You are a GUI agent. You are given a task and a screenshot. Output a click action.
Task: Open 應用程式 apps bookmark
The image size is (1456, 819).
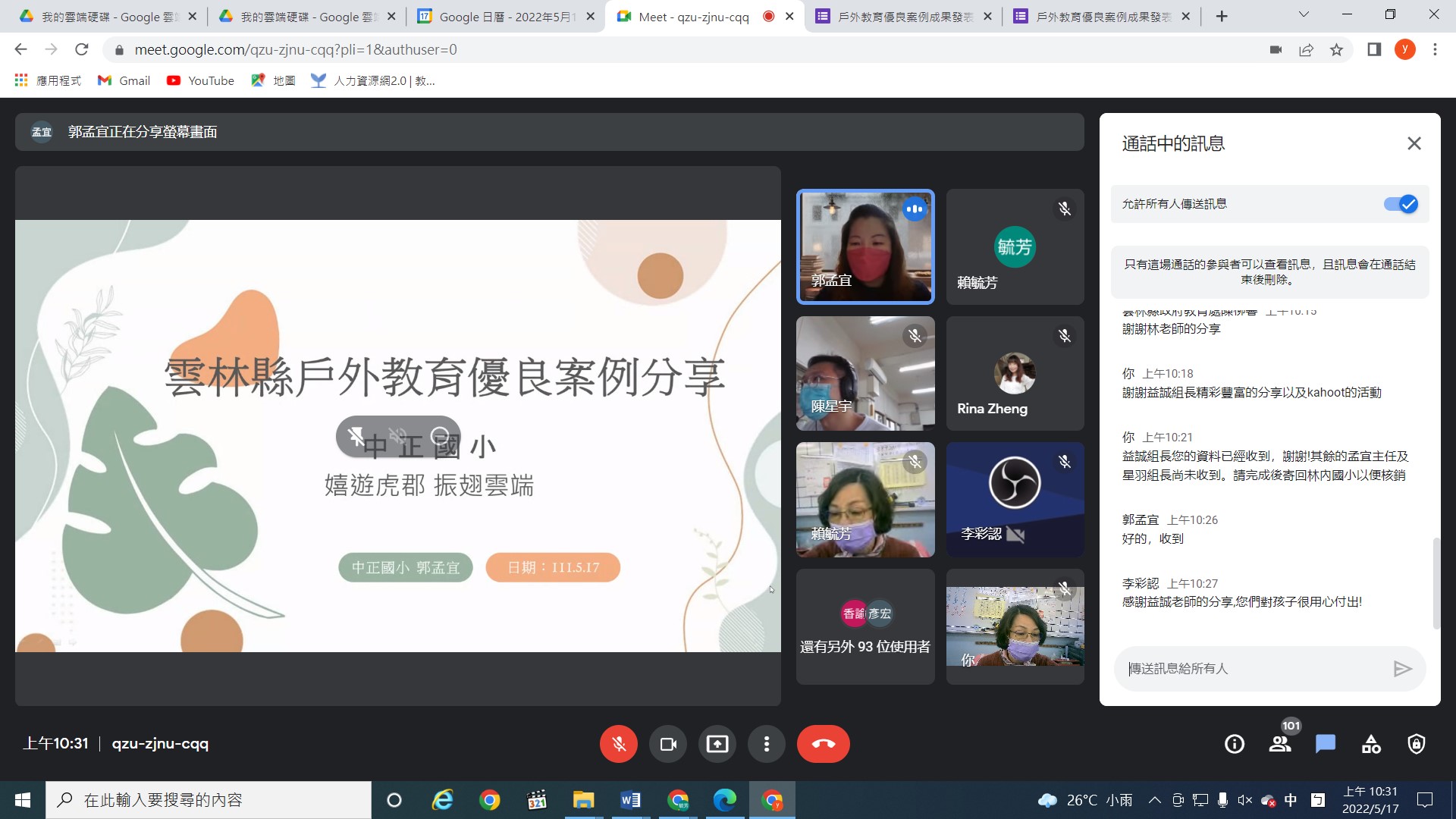48,80
